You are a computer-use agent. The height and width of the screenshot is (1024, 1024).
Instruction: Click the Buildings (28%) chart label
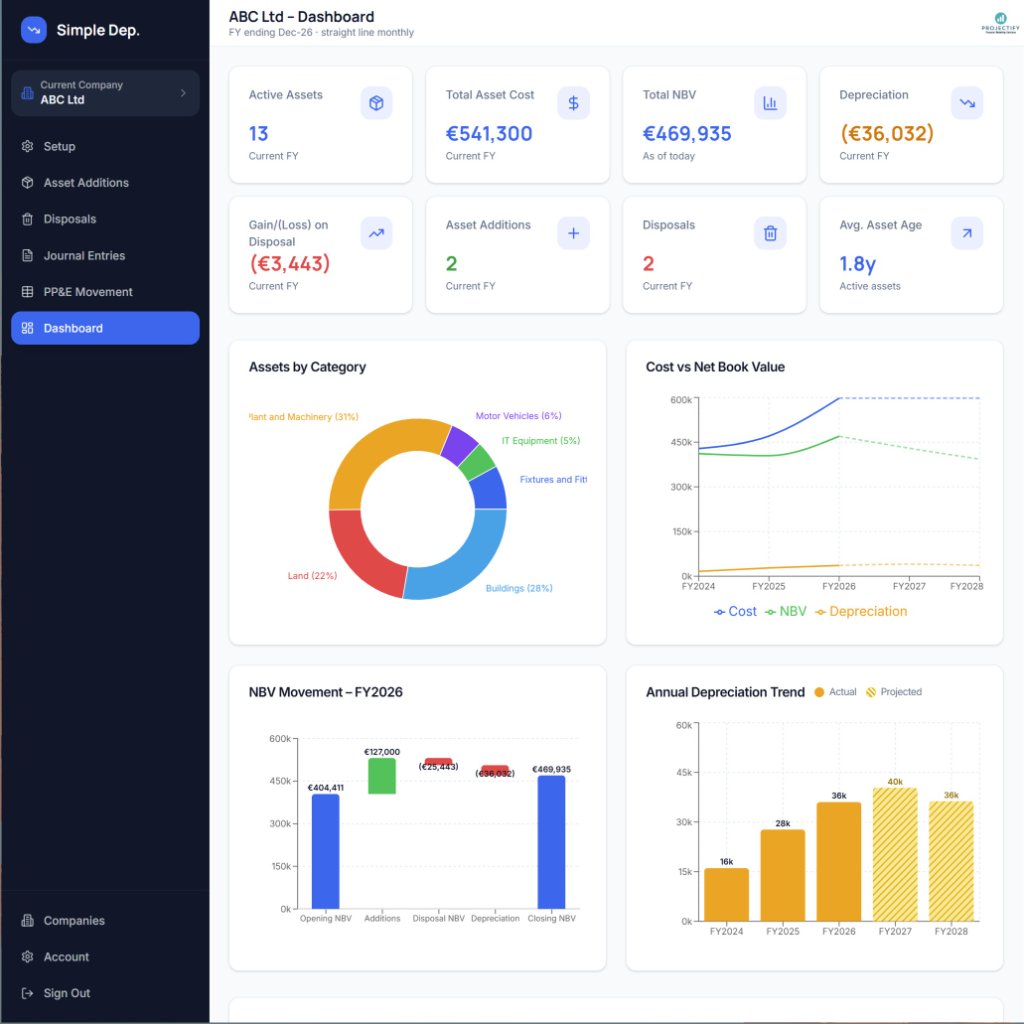[519, 588]
